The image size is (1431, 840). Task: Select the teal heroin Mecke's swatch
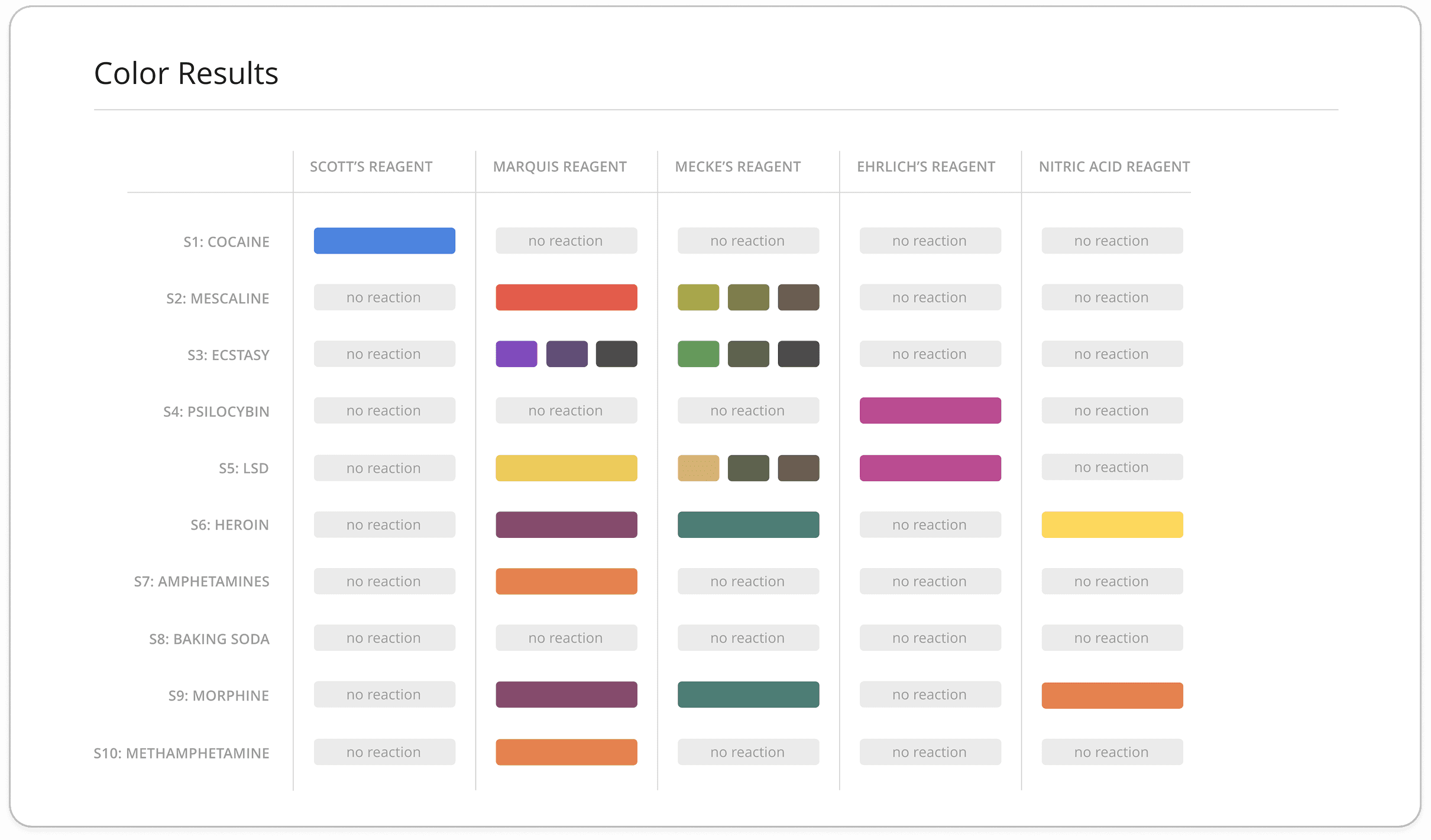tap(748, 524)
